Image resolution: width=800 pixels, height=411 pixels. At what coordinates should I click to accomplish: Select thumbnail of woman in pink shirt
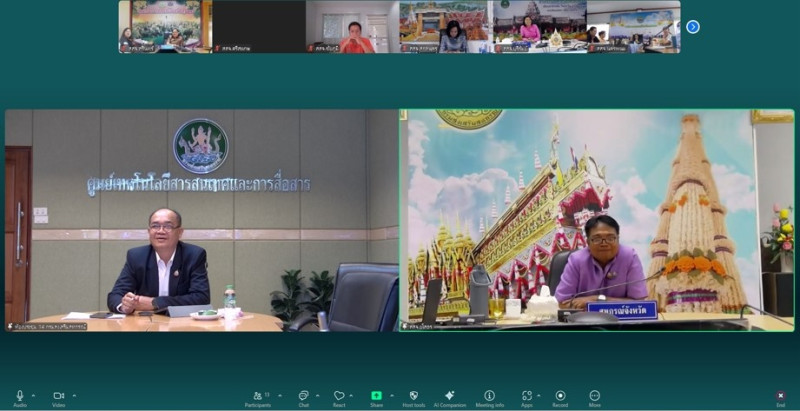(x=539, y=27)
